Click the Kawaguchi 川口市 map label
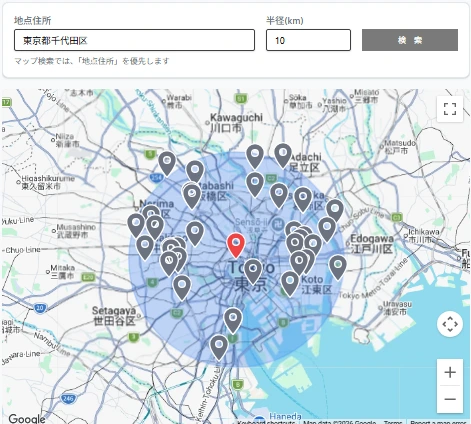Image resolution: width=471 pixels, height=424 pixels. pyautogui.click(x=236, y=123)
